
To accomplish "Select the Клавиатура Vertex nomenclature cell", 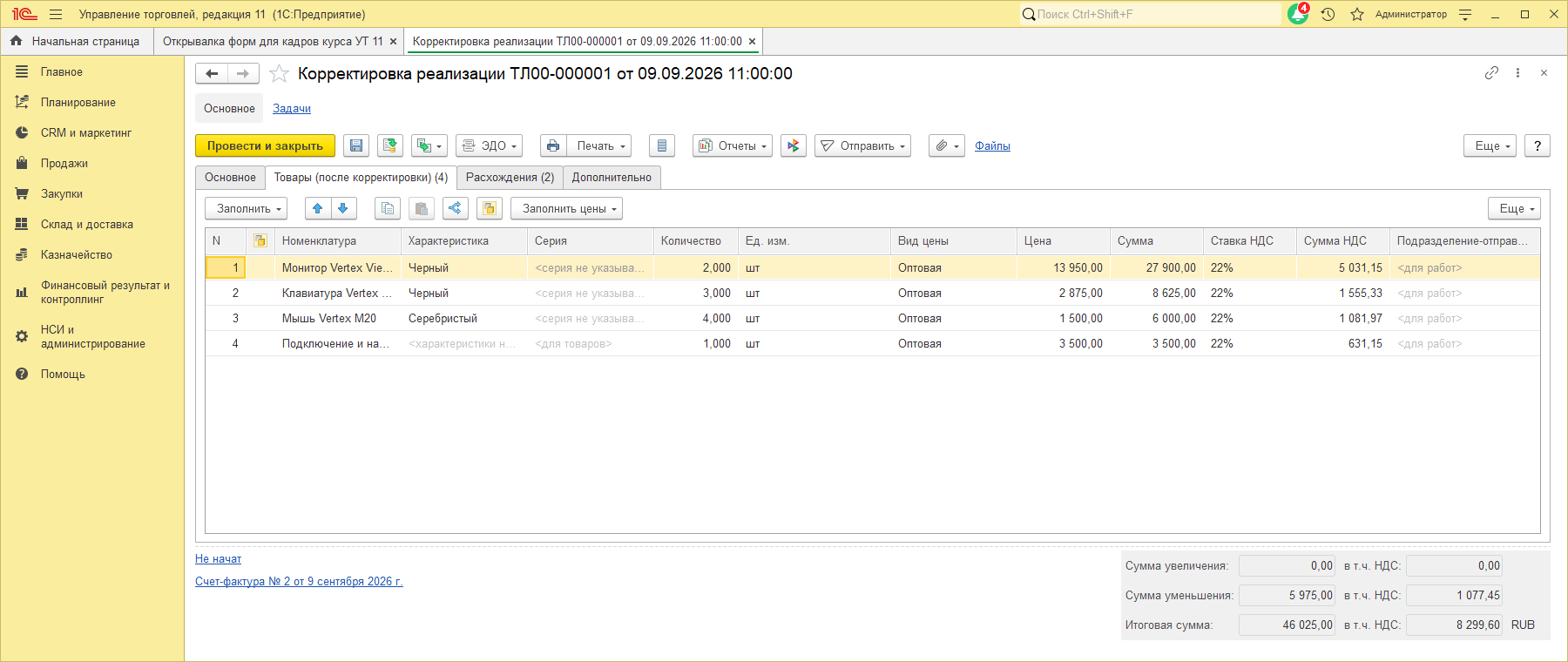I will point(337,294).
